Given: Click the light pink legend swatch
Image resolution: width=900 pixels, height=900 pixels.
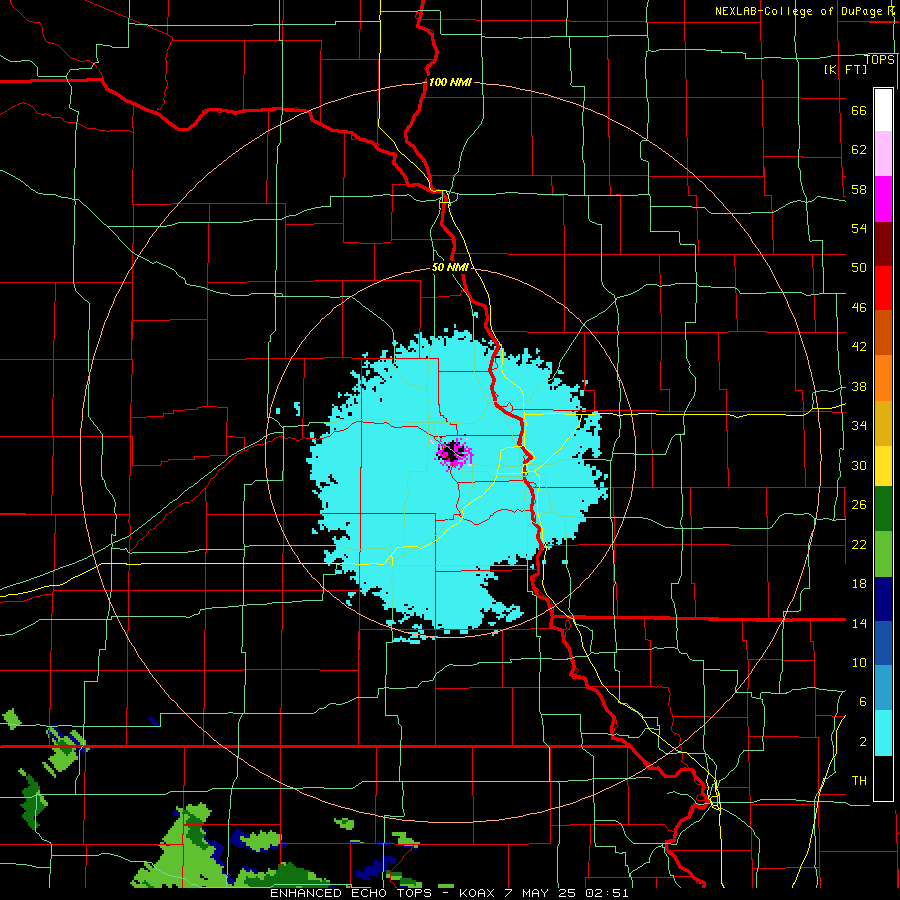Looking at the screenshot, I should [x=883, y=154].
